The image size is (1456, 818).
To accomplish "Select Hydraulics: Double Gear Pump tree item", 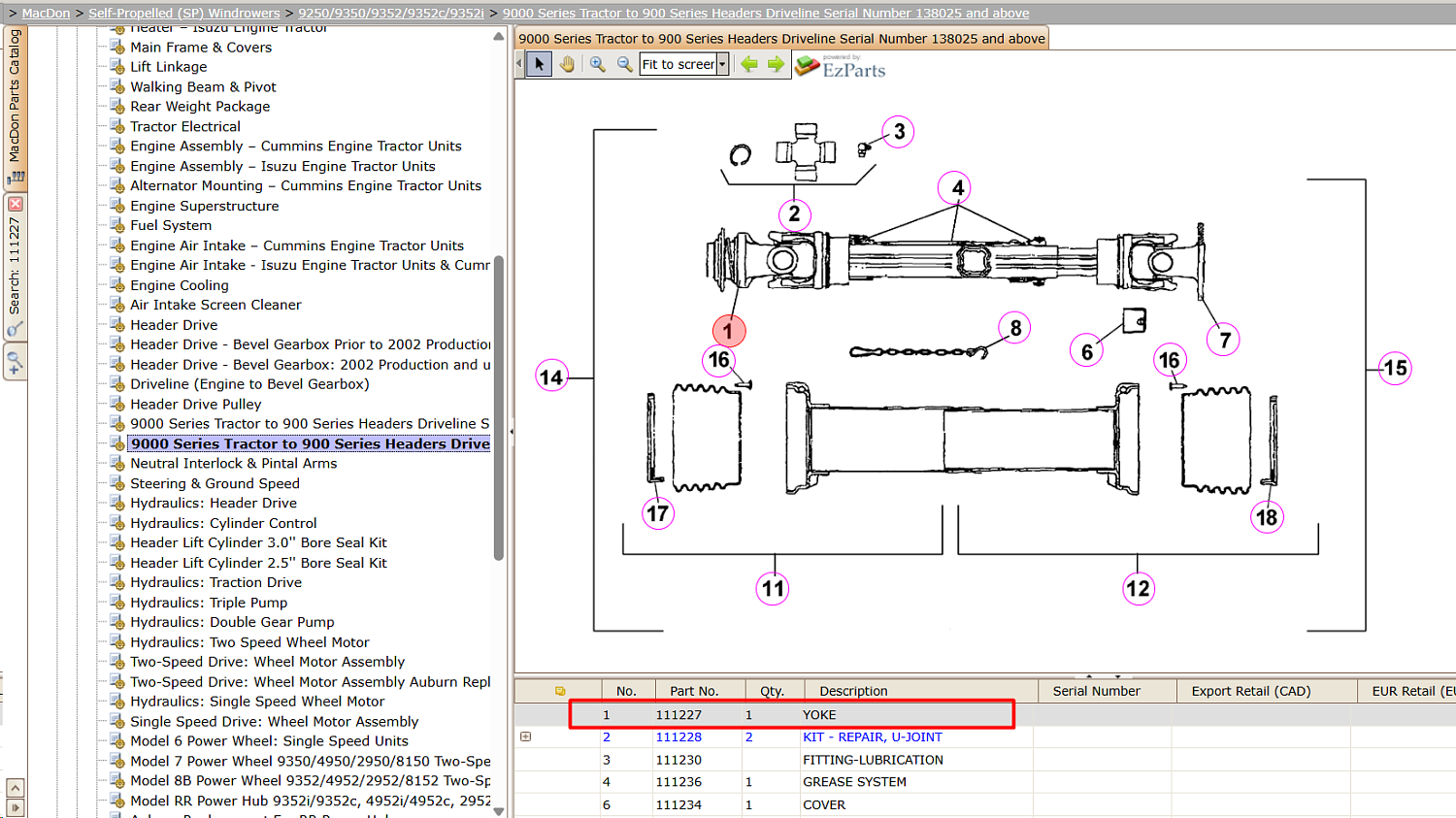I will [232, 622].
